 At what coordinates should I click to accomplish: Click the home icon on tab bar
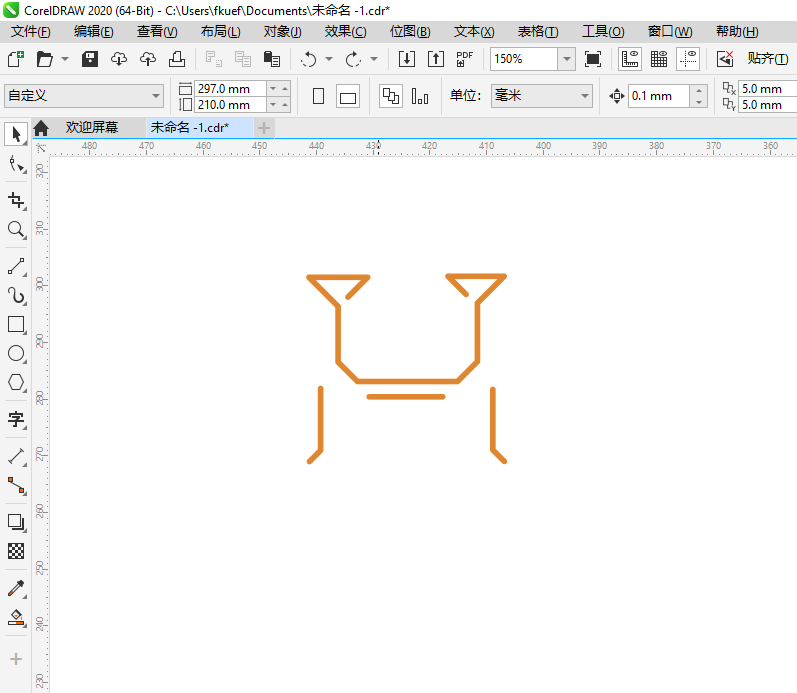41,128
